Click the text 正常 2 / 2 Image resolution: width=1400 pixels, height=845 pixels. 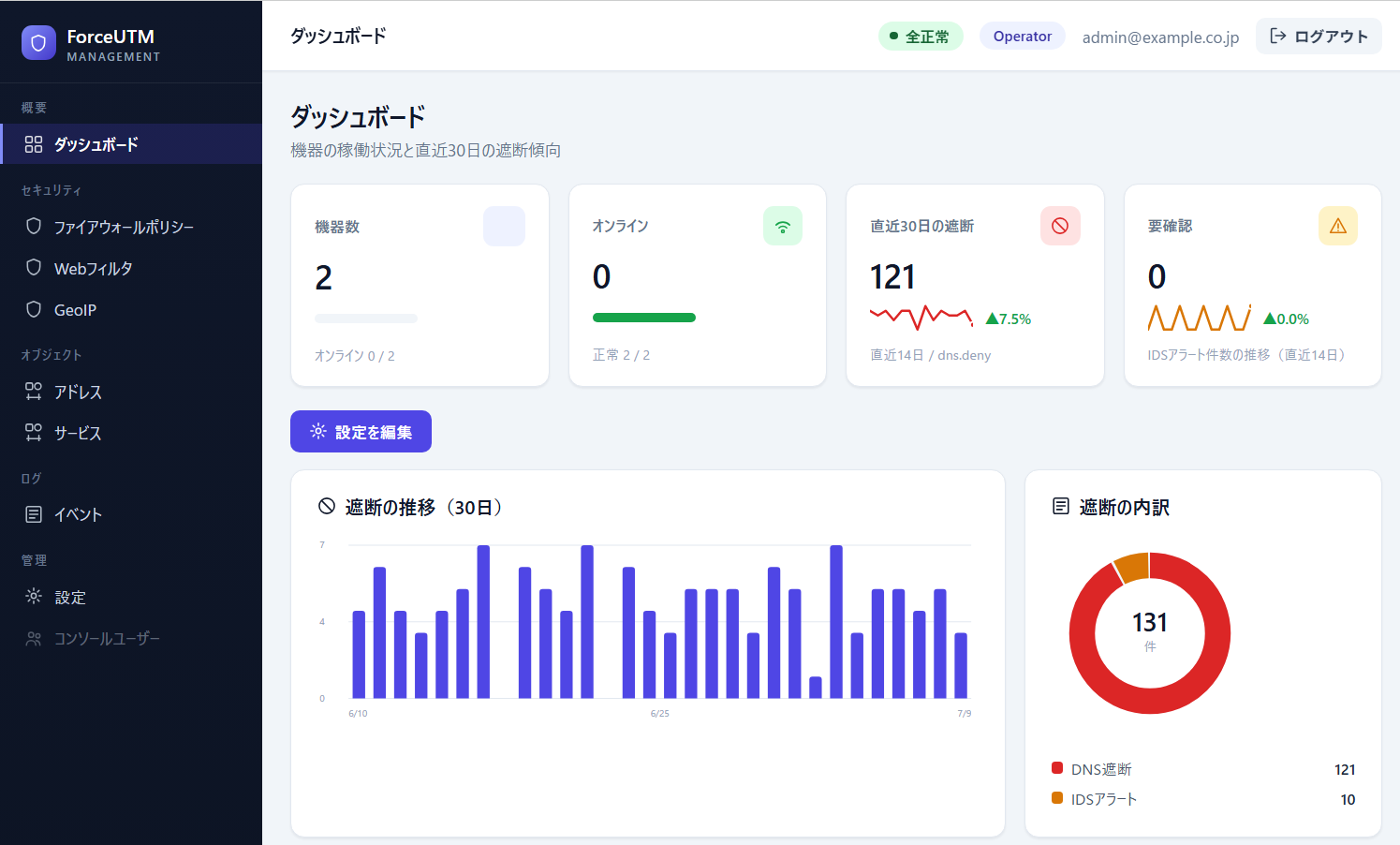pyautogui.click(x=622, y=355)
